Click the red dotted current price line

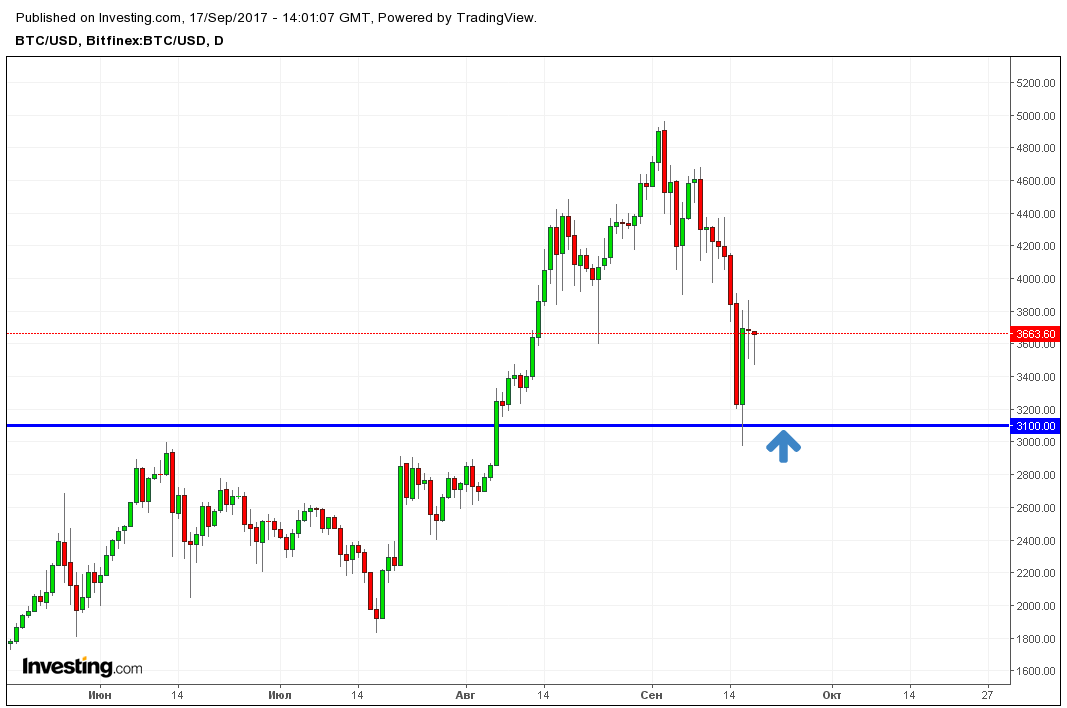coord(508,334)
